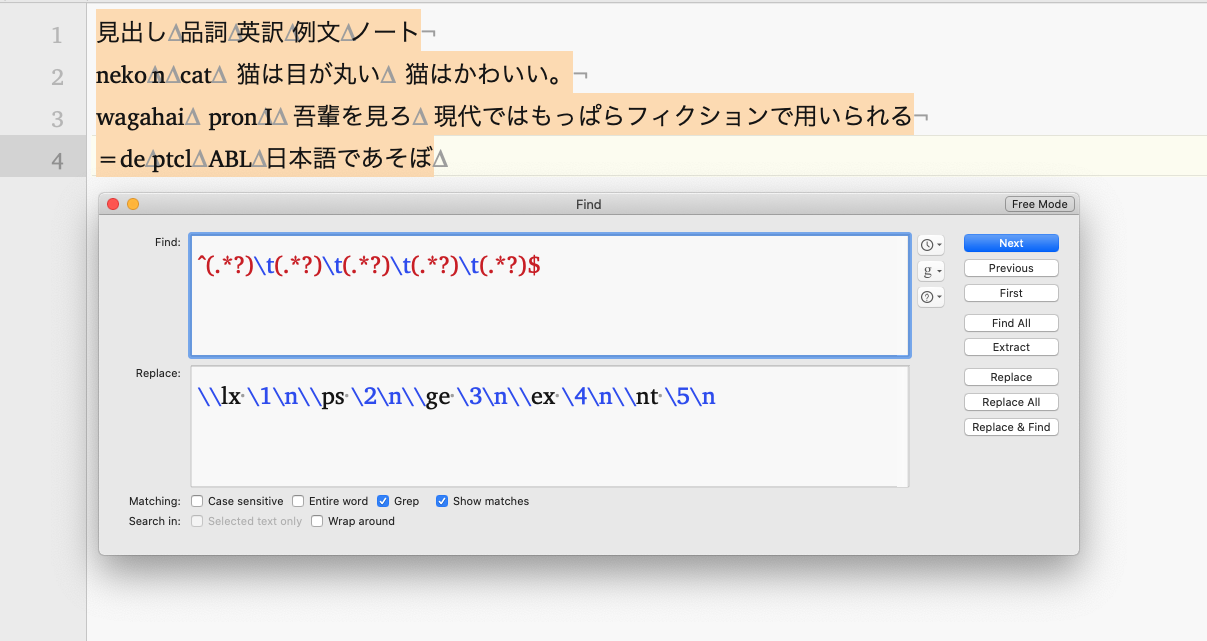Enable the Wrap around search option
This screenshot has height=641, width=1207.
point(317,521)
